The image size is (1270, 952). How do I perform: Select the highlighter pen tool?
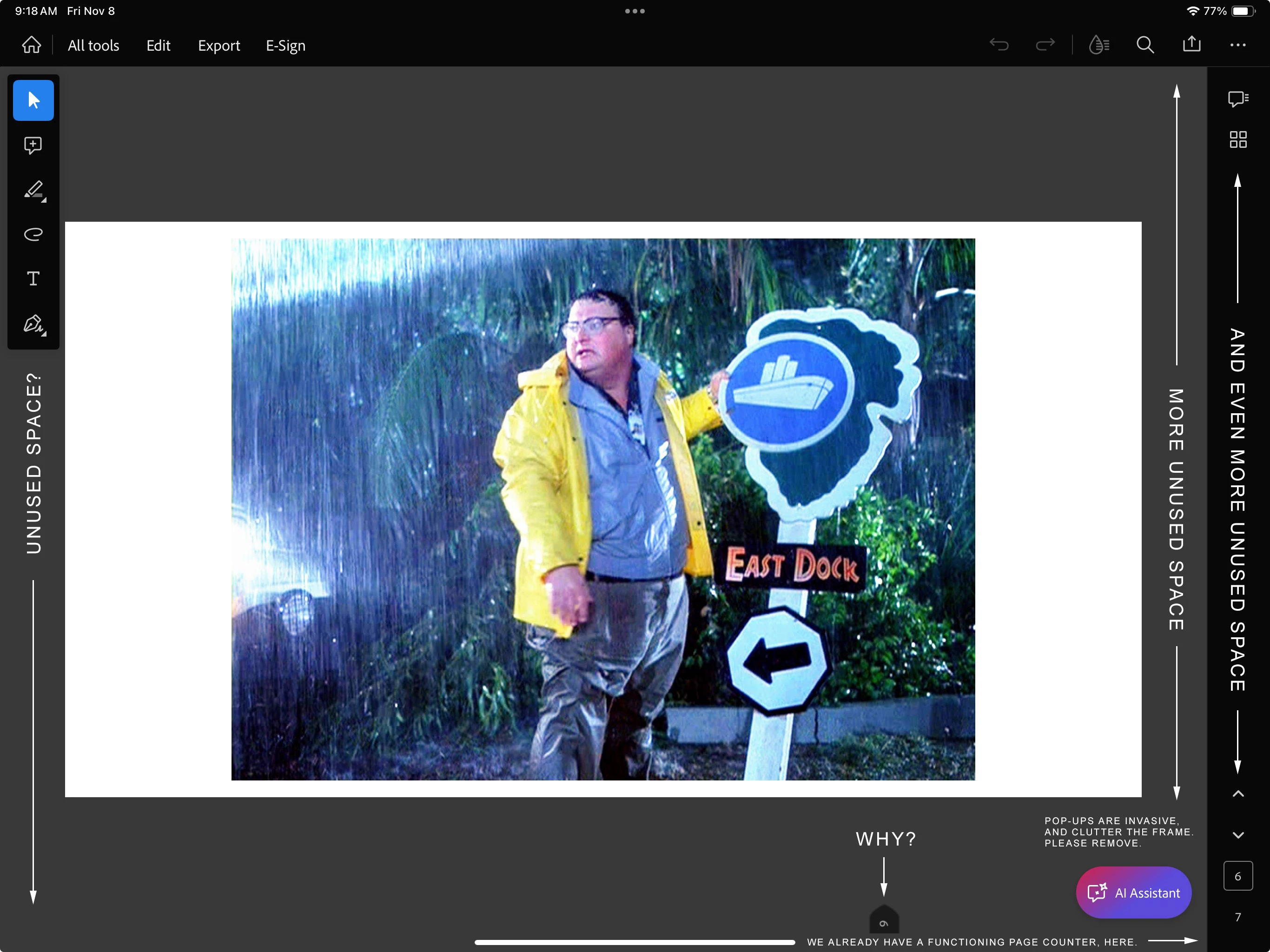tap(33, 190)
